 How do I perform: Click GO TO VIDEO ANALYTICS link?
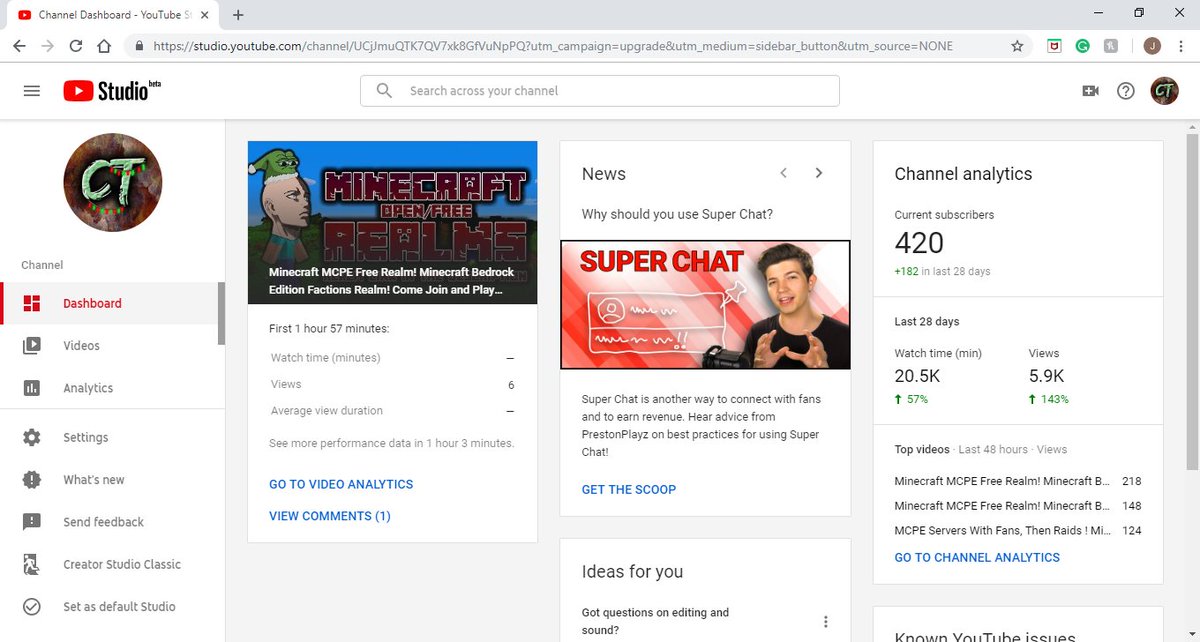click(341, 484)
